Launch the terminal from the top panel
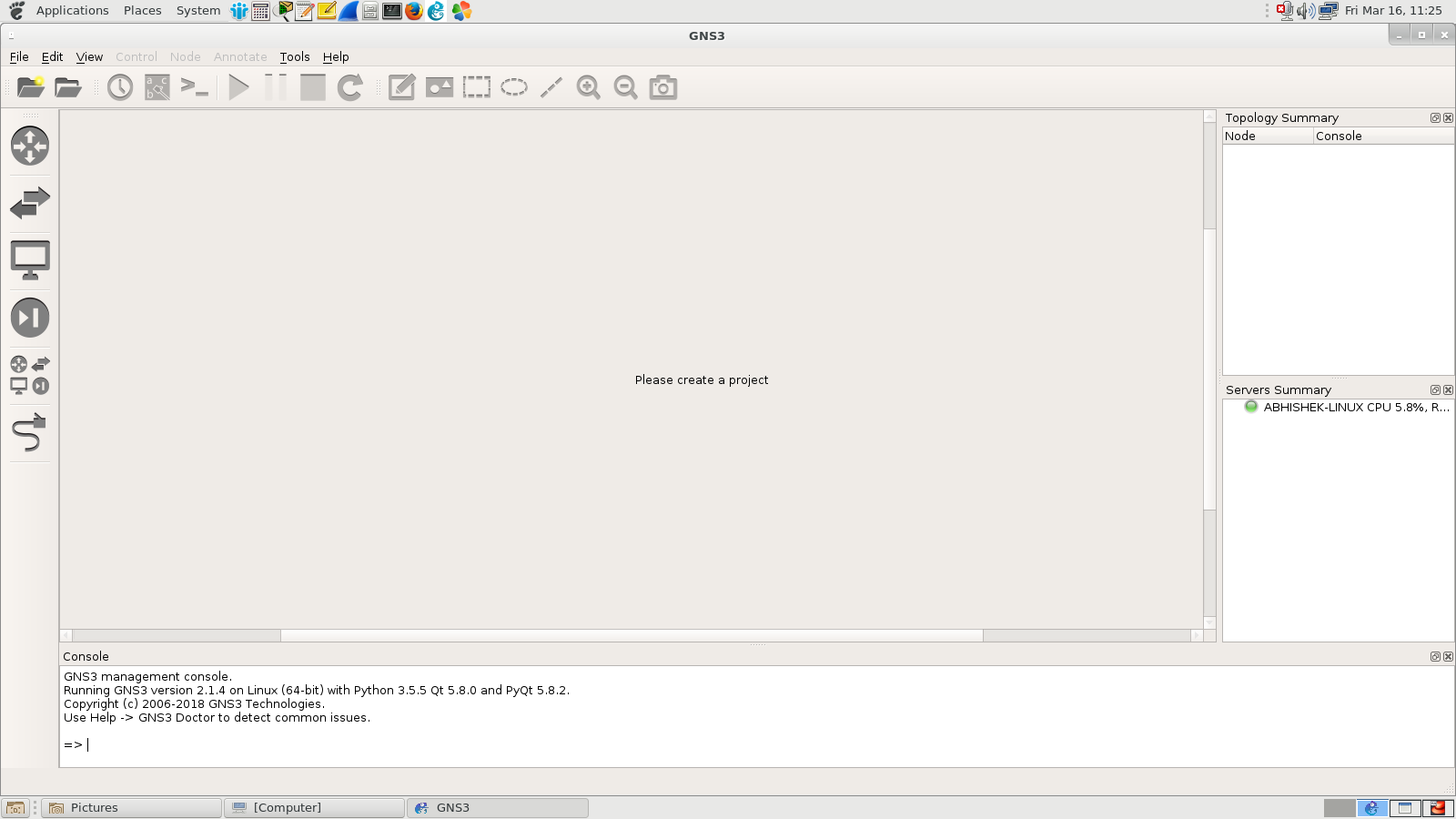 coord(392,11)
